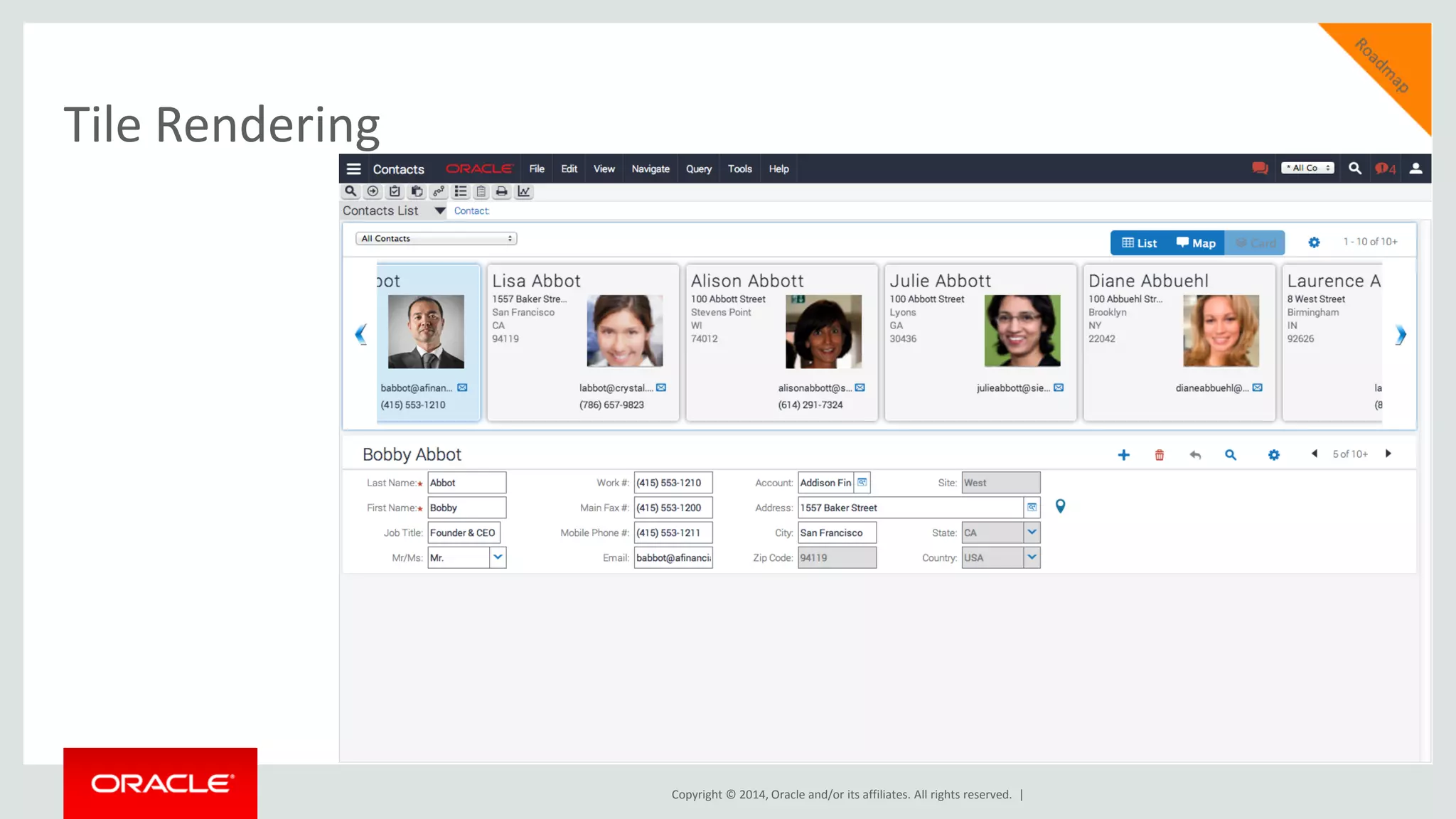Screen dimensions: 1456x819
Task: Click email icon on Lisa Abbot tile
Action: (x=661, y=387)
